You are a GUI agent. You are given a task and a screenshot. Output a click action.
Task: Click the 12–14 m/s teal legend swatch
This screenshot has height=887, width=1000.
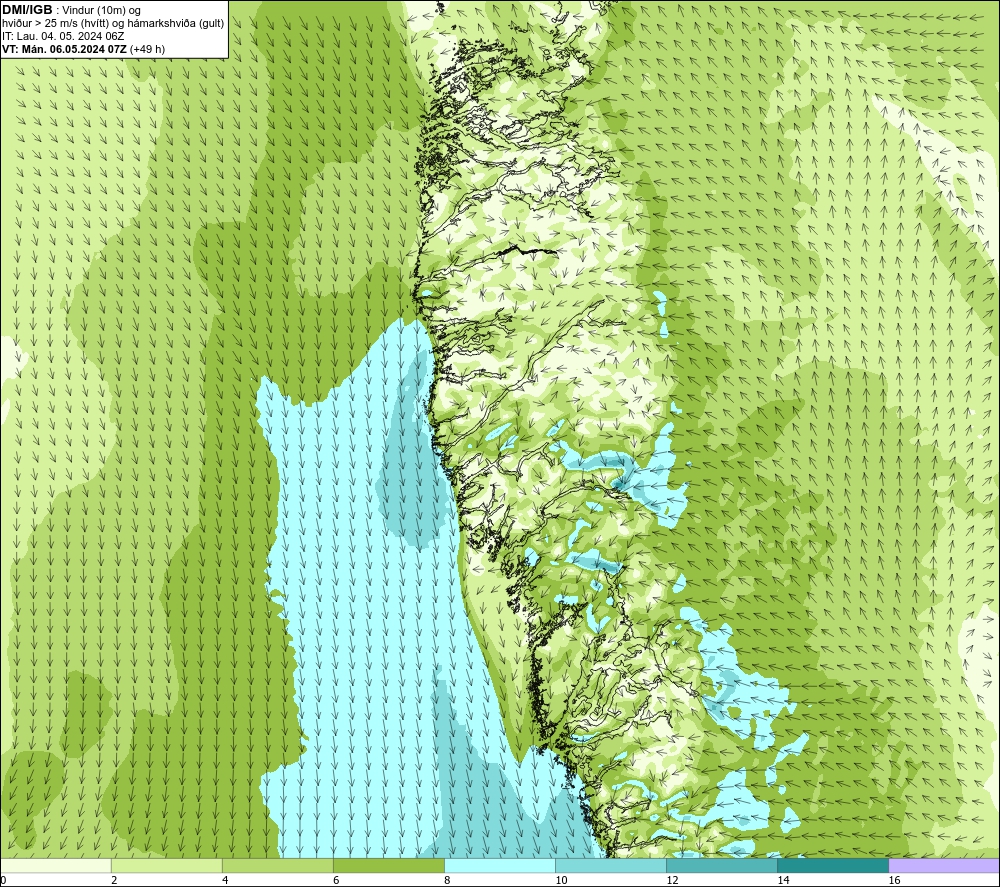pos(722,865)
